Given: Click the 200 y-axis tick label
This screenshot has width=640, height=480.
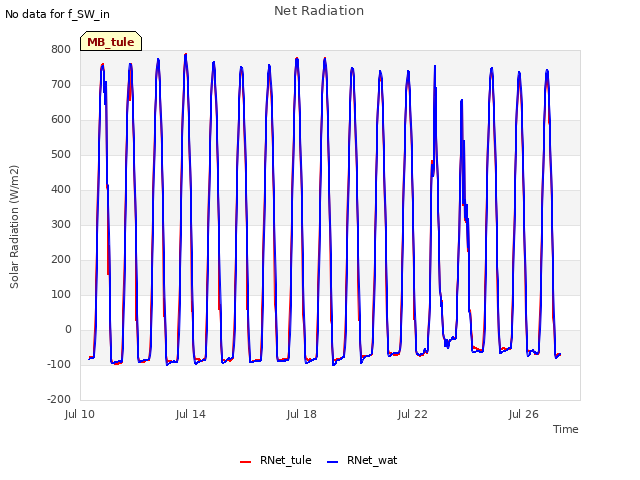Looking at the screenshot, I should point(61,260).
